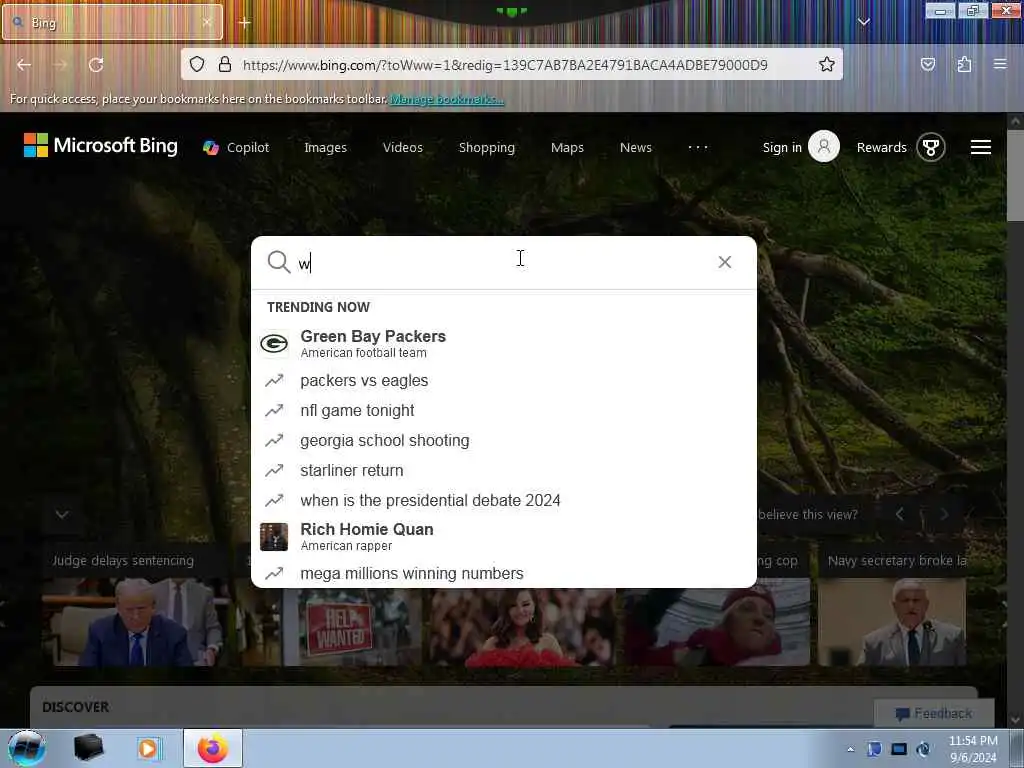Image resolution: width=1024 pixels, height=768 pixels.
Task: Close the Bing tab
Action: pyautogui.click(x=206, y=22)
